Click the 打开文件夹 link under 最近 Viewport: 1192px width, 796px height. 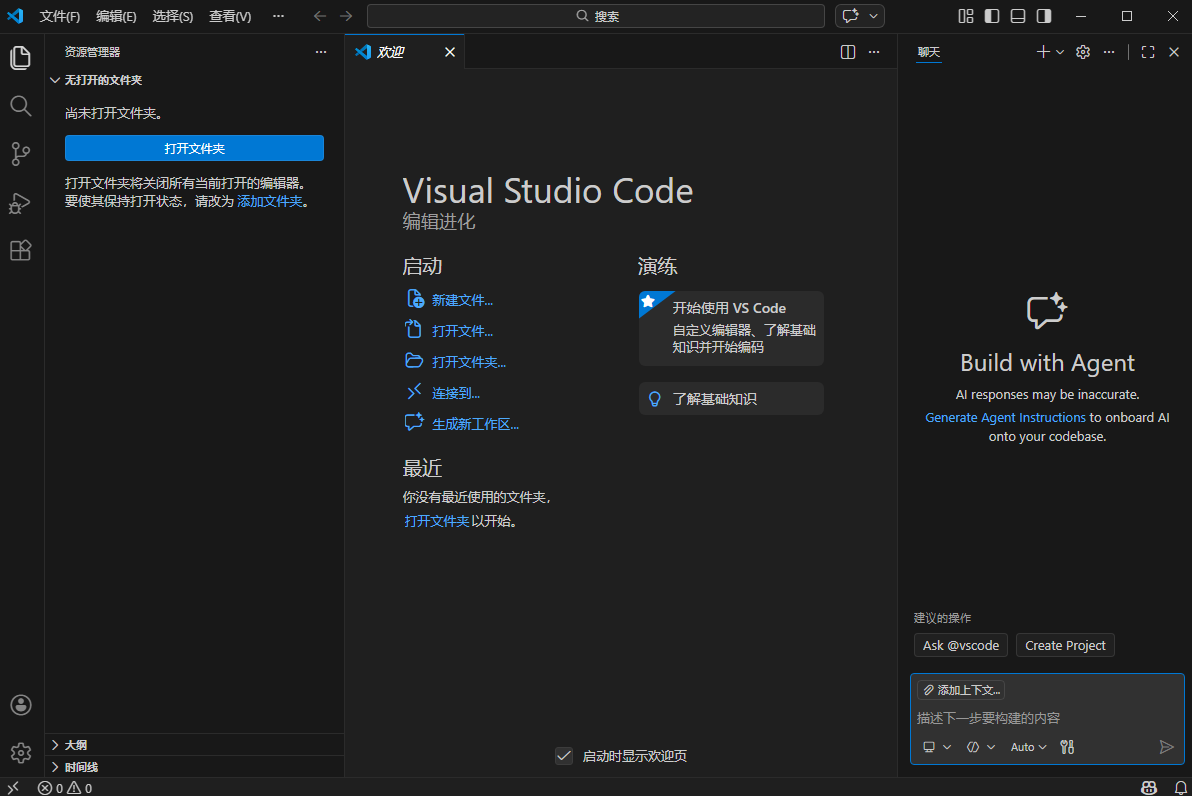(436, 521)
